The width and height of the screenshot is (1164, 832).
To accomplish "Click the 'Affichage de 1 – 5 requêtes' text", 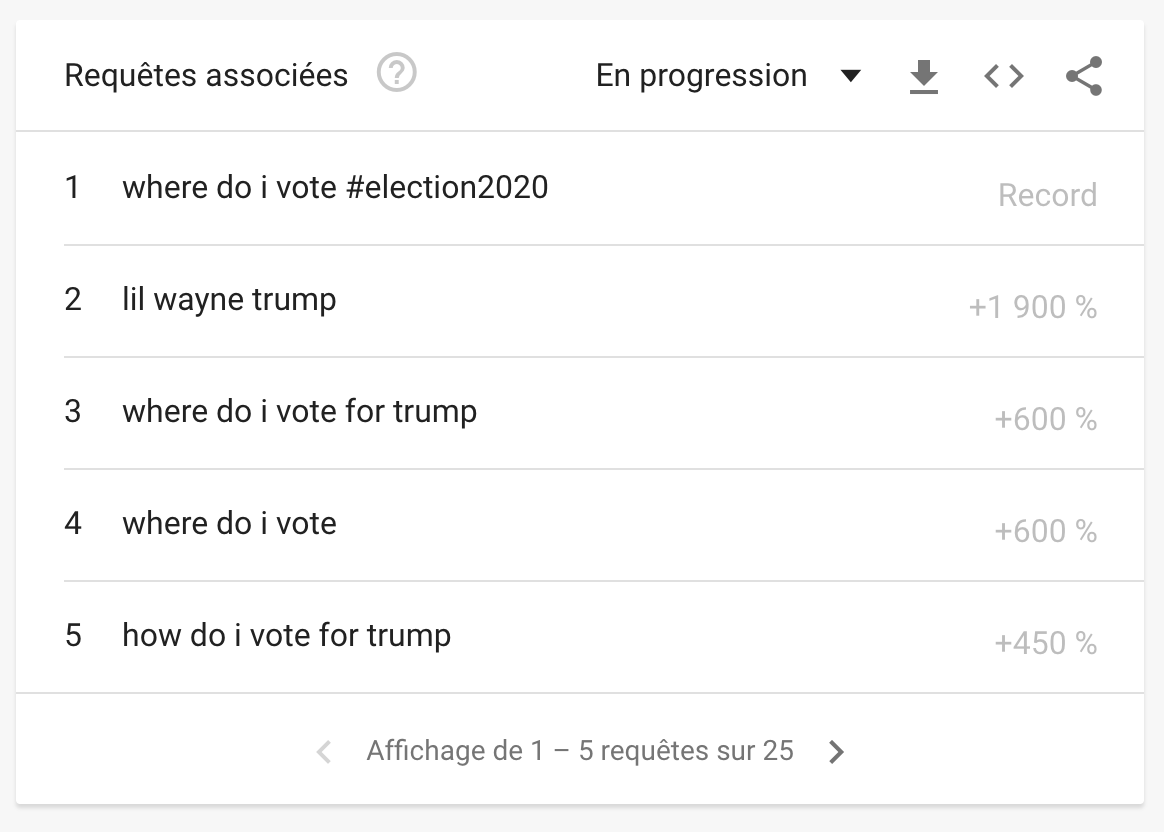I will click(580, 751).
